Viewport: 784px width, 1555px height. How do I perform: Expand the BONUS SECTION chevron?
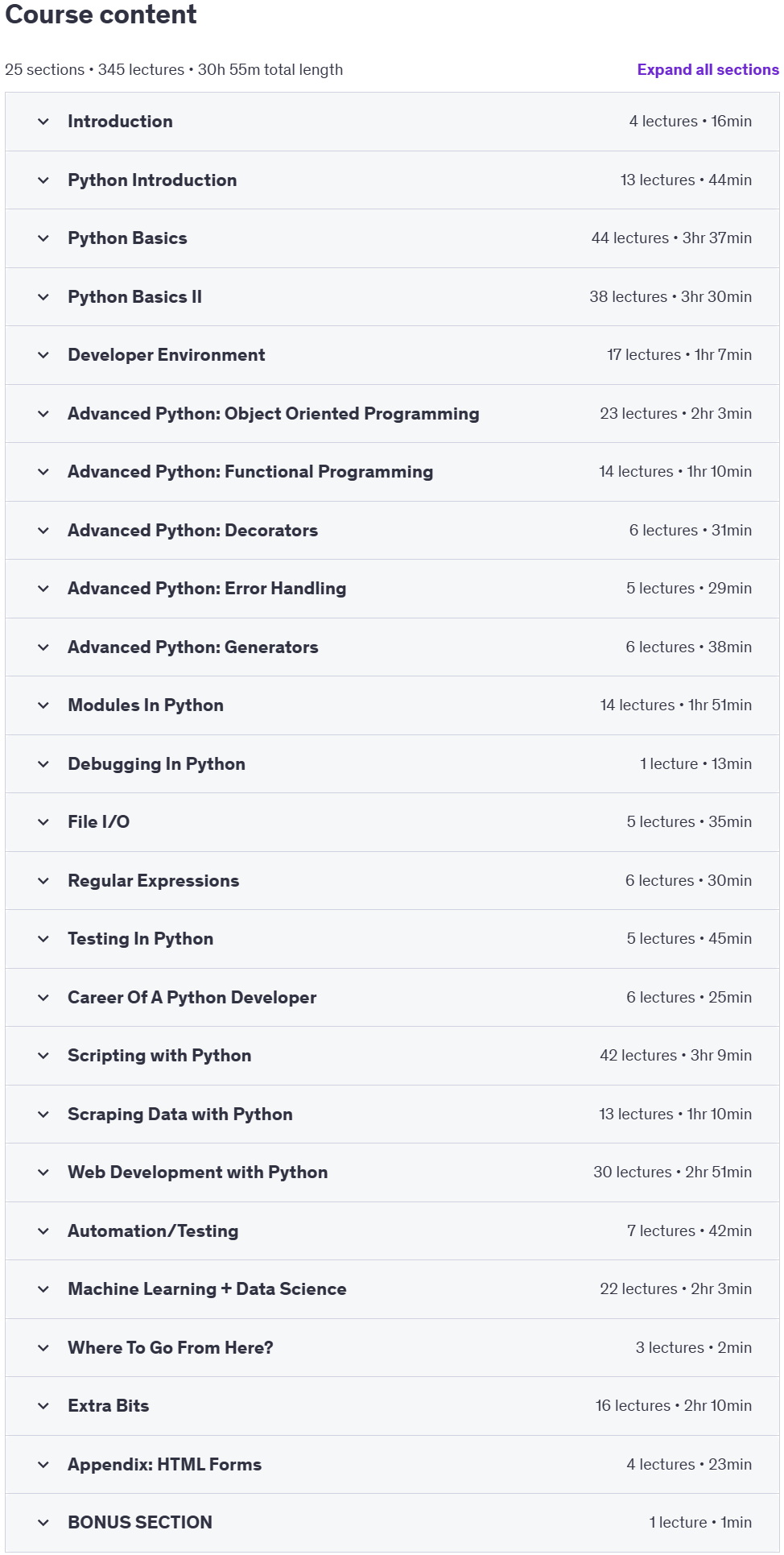coord(43,1523)
